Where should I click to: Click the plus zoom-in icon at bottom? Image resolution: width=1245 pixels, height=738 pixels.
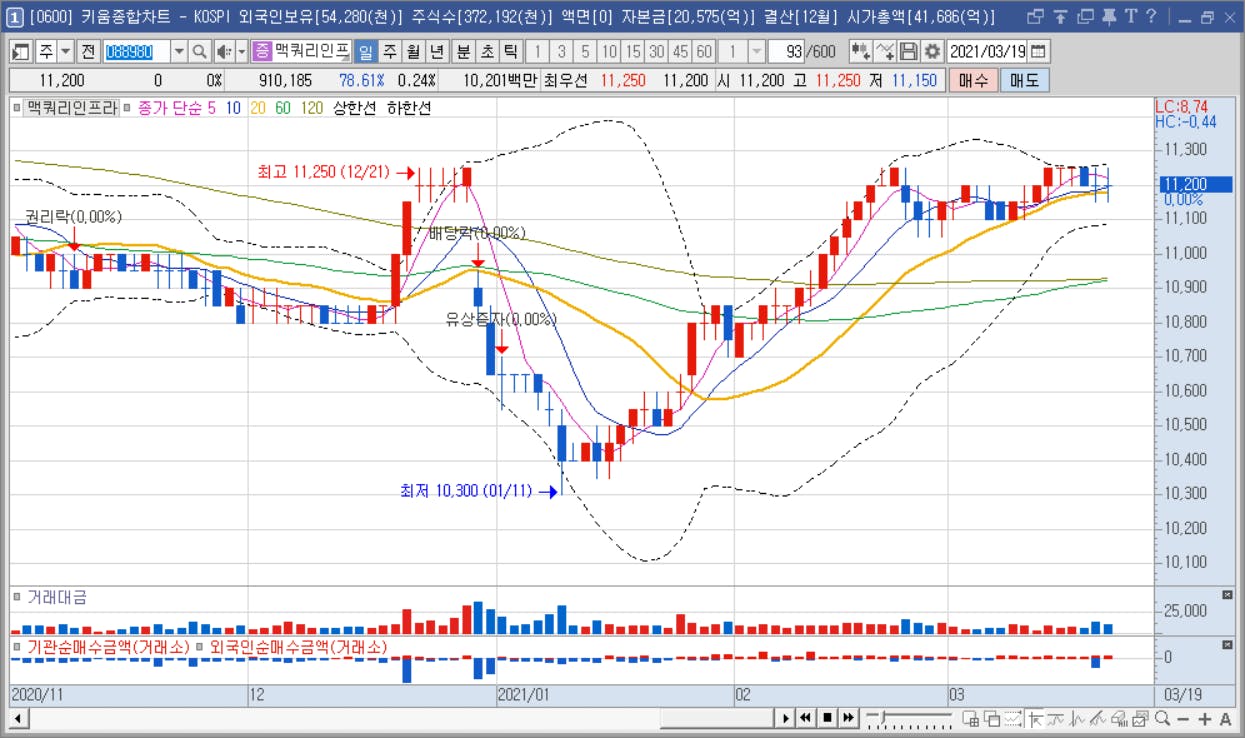1205,718
